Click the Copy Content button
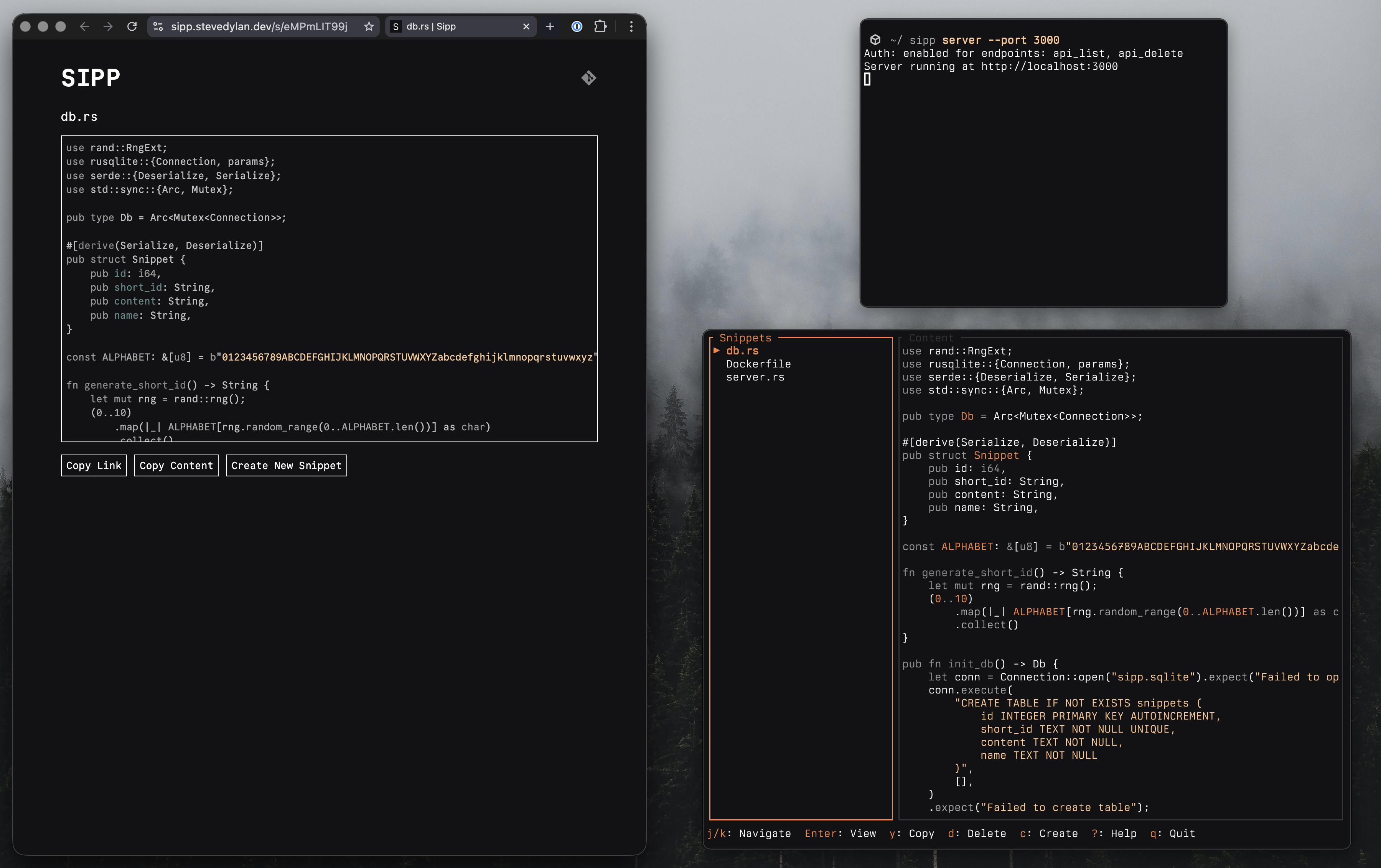 coord(176,466)
